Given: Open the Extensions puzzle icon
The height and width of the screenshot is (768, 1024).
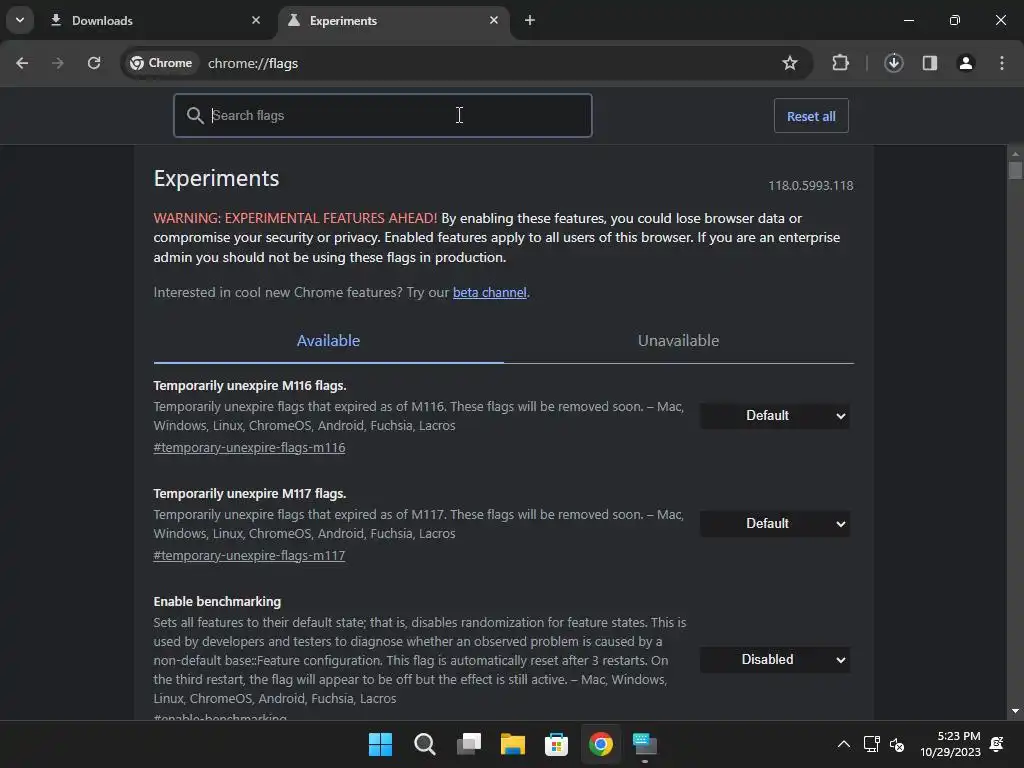Looking at the screenshot, I should click(x=840, y=63).
